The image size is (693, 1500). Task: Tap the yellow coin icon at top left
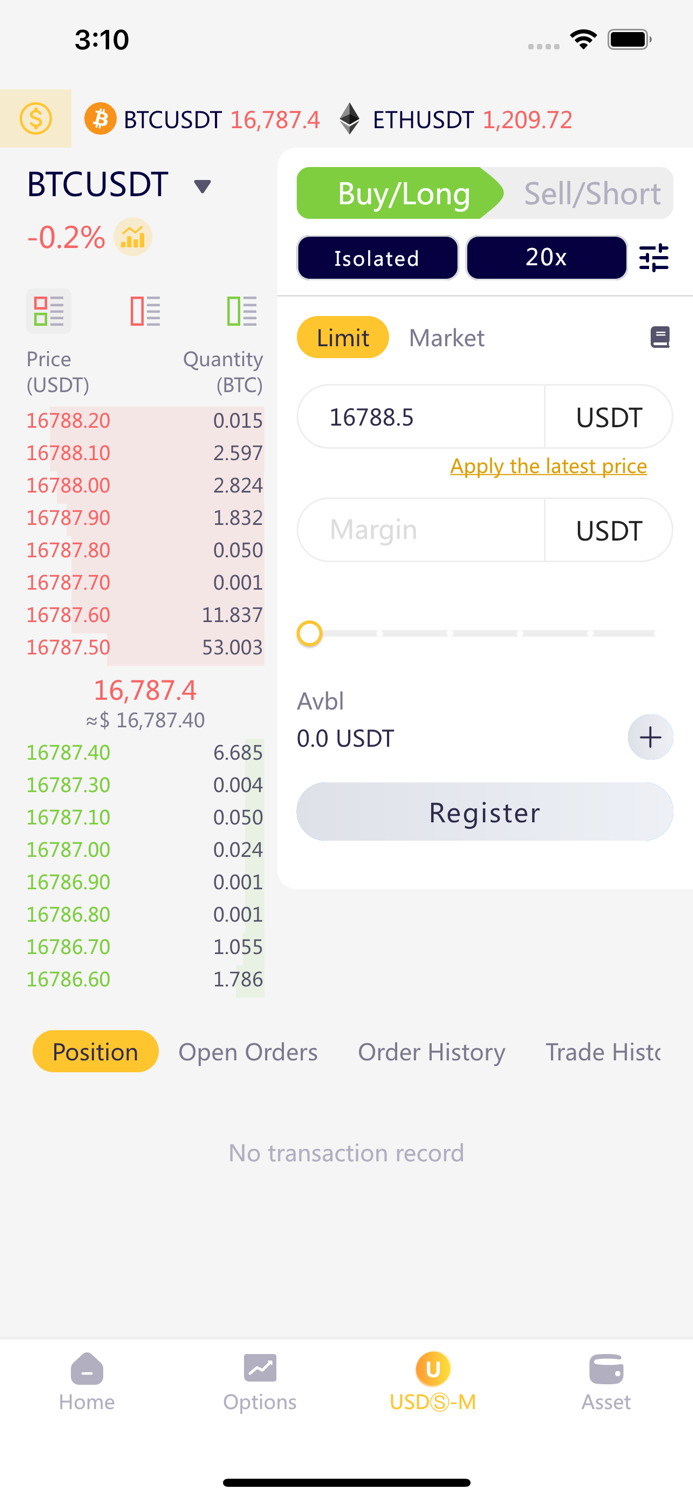coord(36,118)
